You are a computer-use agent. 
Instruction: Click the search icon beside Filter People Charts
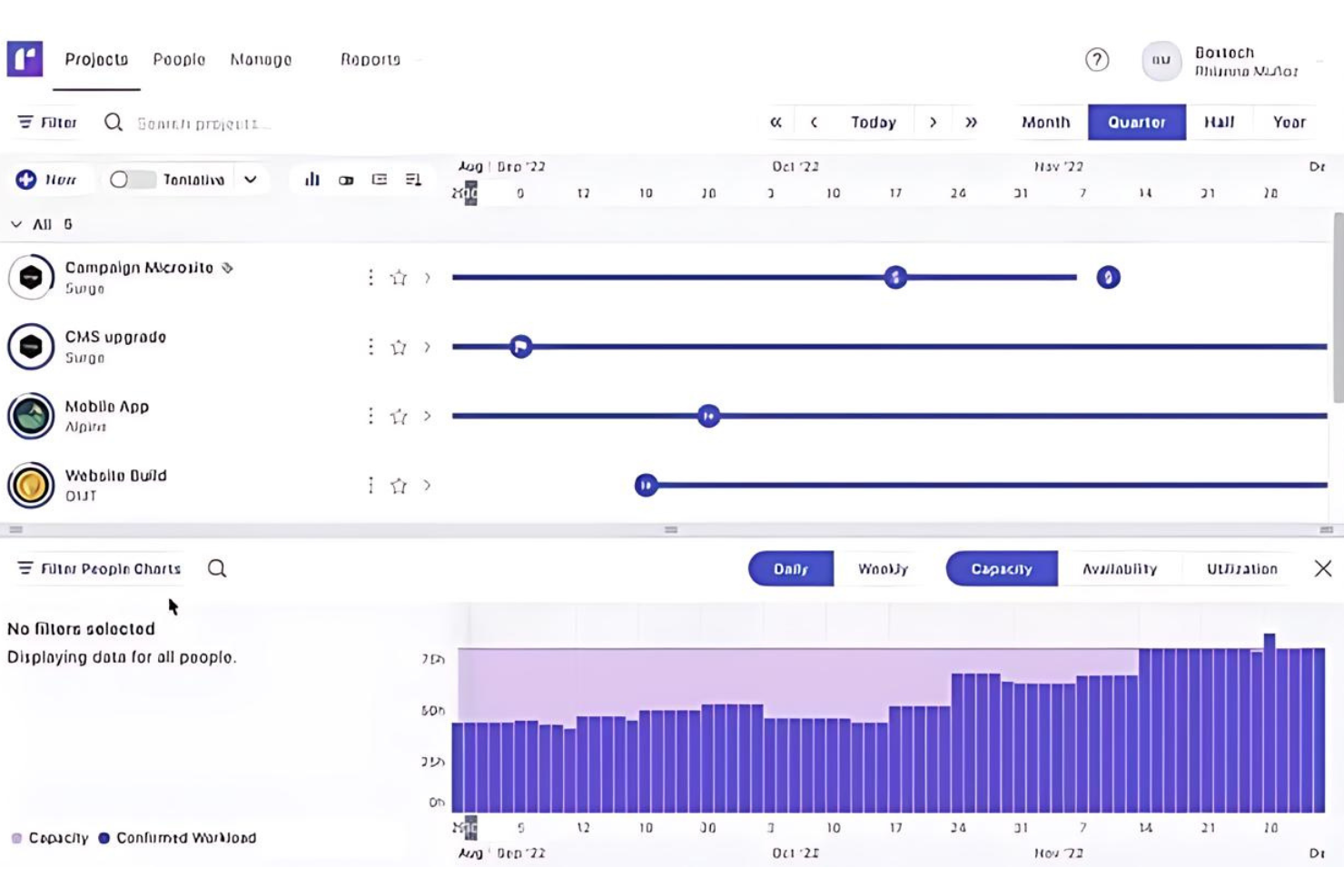215,568
